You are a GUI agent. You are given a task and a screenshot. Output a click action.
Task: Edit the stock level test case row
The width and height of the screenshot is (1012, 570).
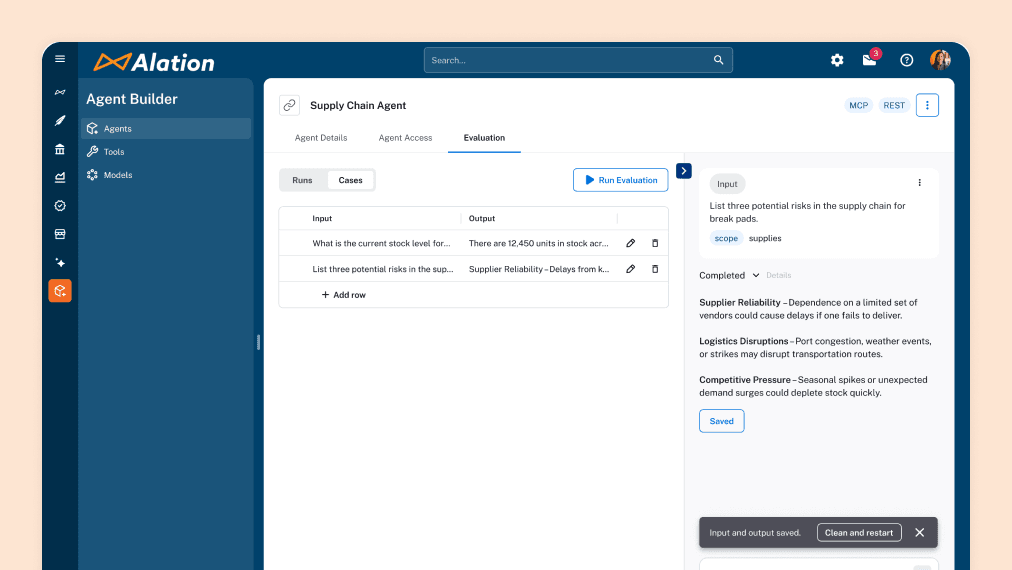pos(631,243)
